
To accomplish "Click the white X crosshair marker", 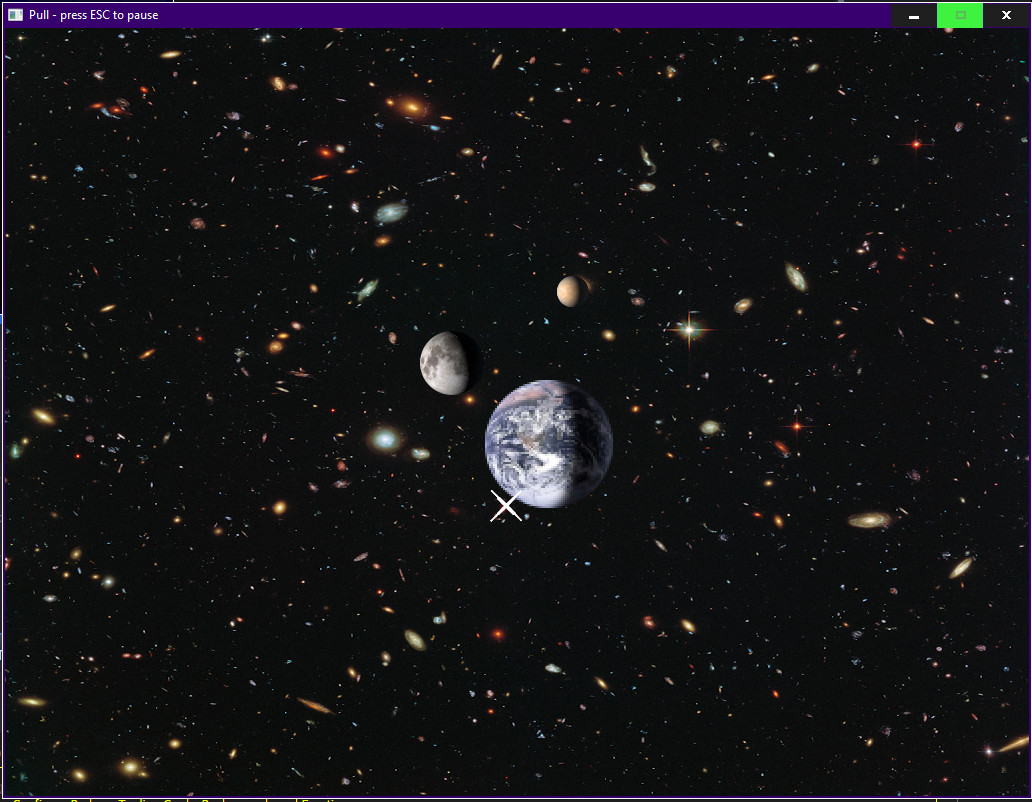I will [x=506, y=507].
